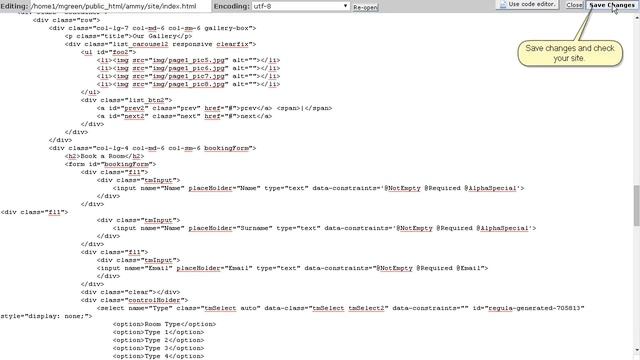Screen dimensions: 640x360
Task: Click the div class="clear" line
Action: 130,292
